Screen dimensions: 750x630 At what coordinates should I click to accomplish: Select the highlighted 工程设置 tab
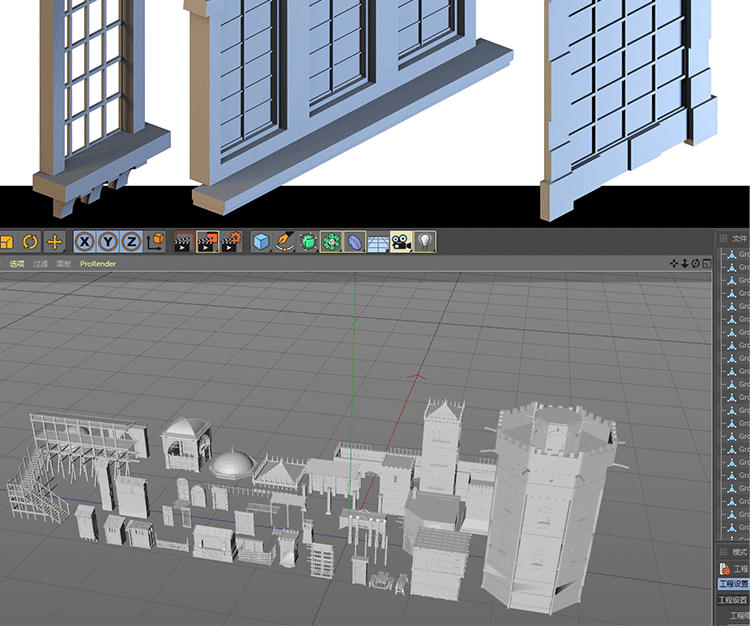[733, 584]
